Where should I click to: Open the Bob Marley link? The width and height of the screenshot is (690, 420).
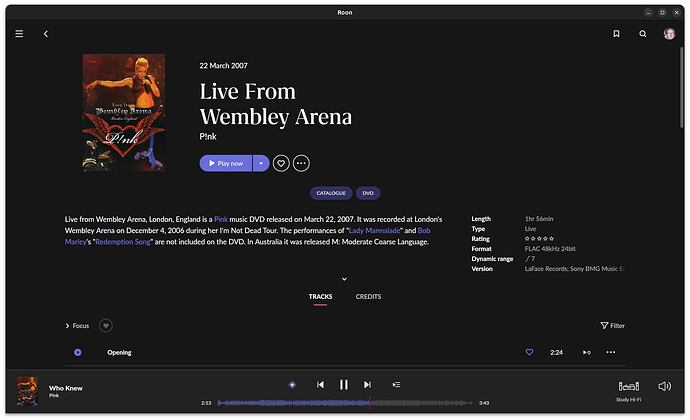coord(424,230)
